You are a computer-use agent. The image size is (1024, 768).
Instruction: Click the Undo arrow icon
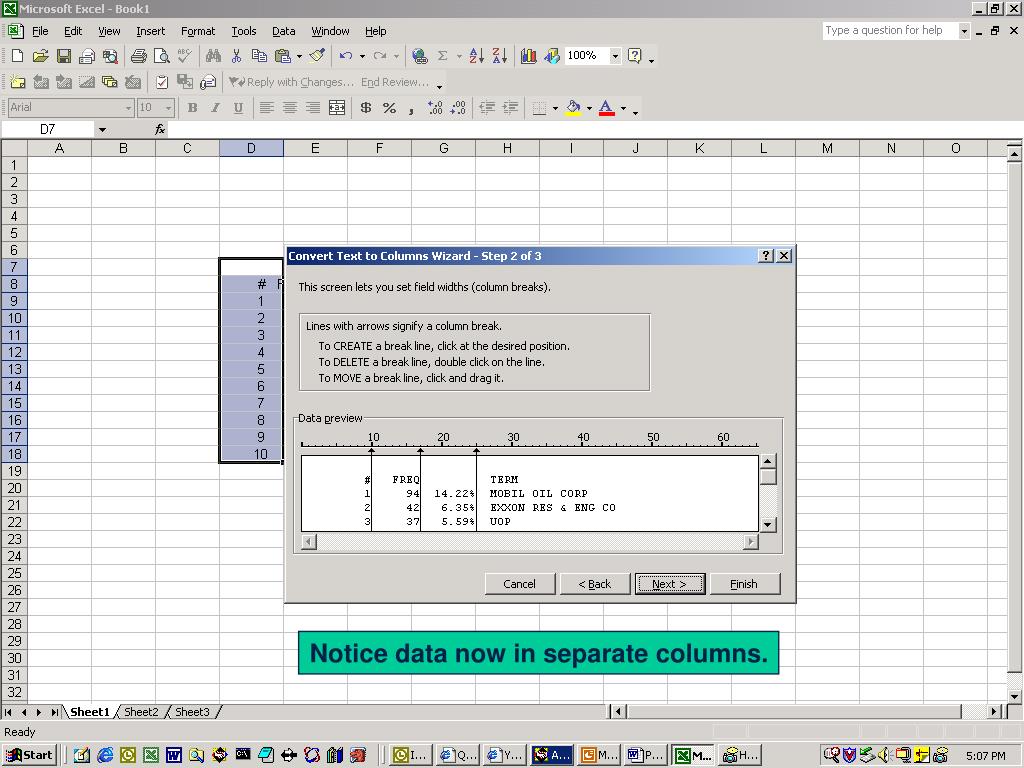click(346, 56)
